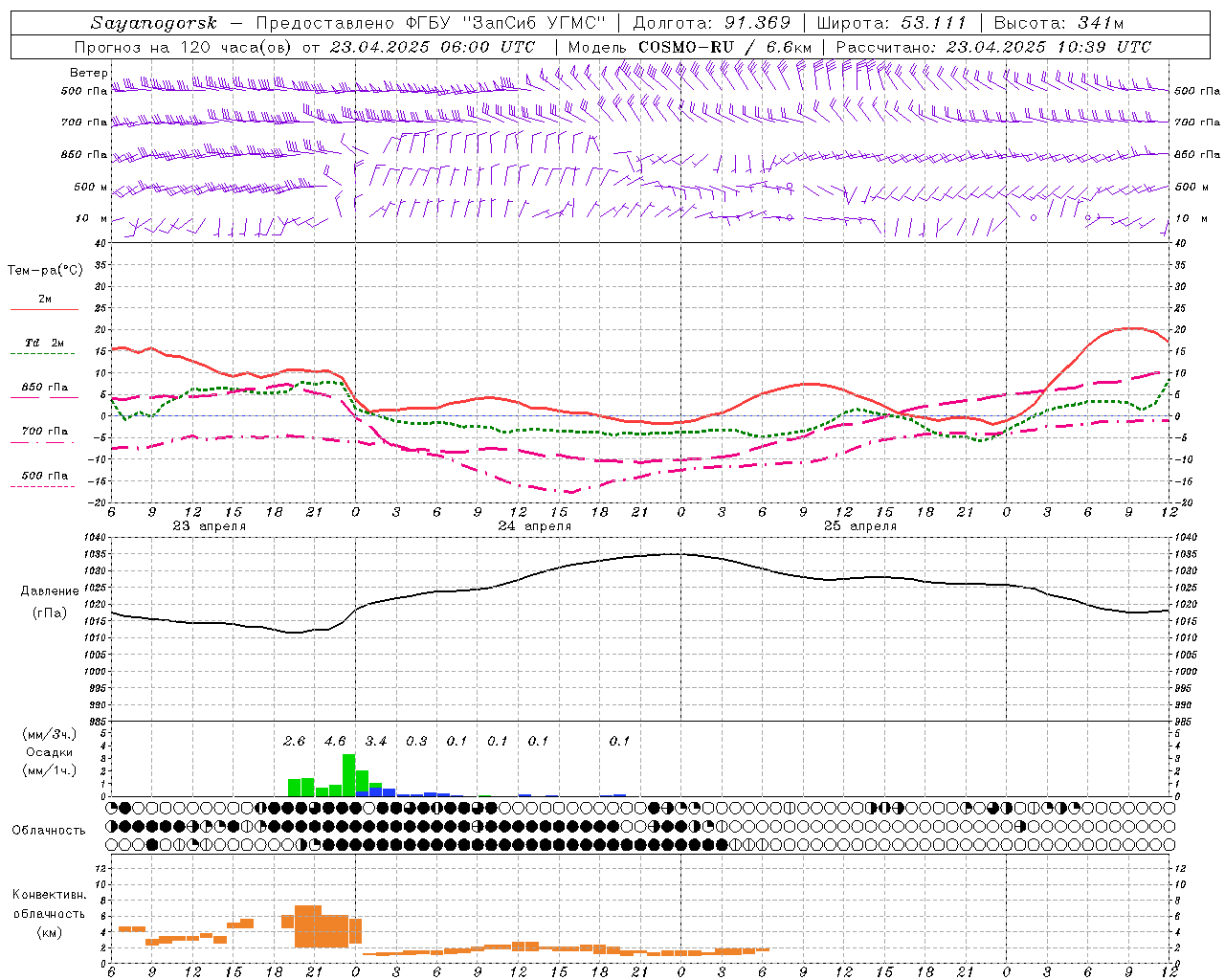Click the '2м' temperature legend entry

(x=45, y=300)
